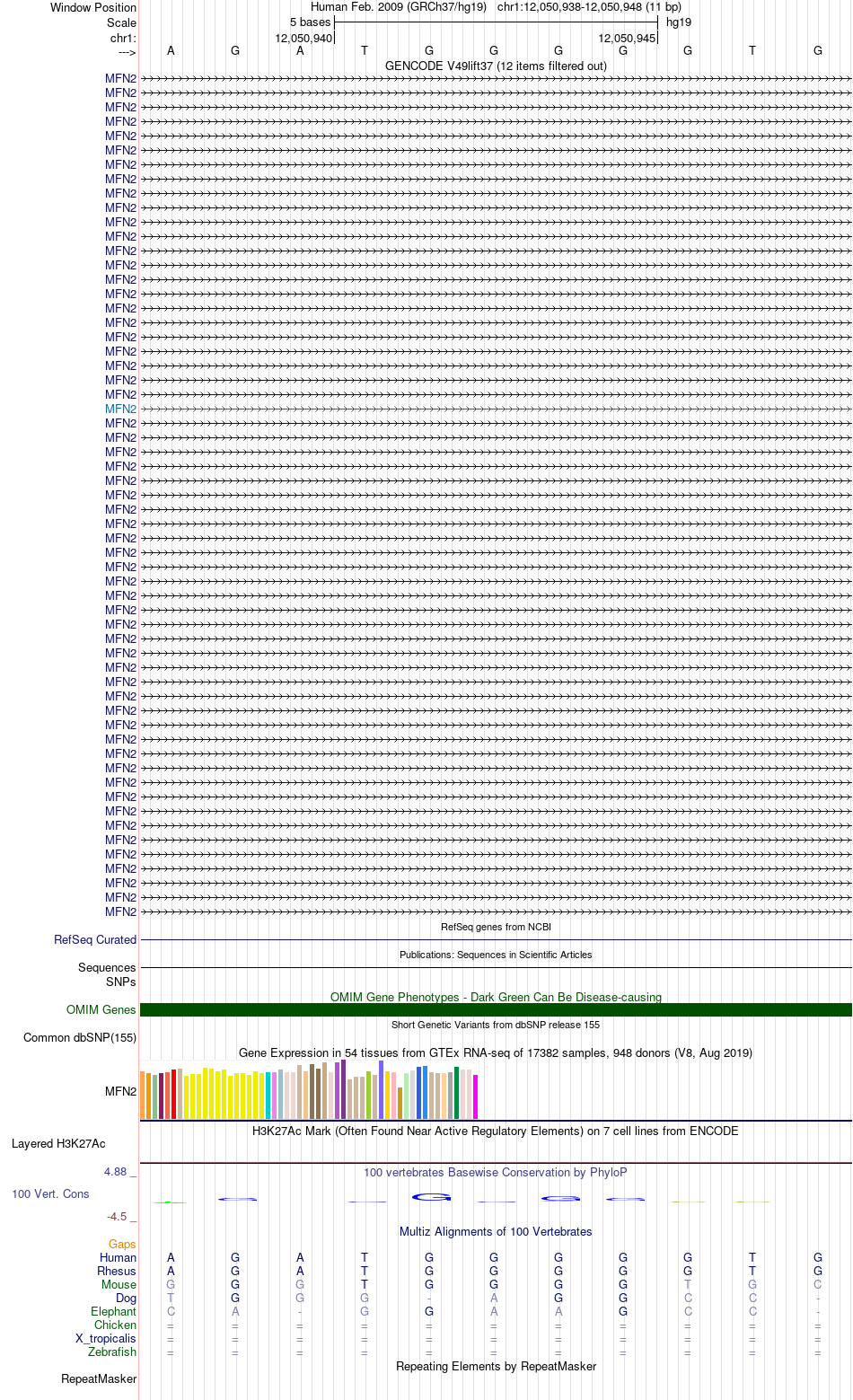This screenshot has width=853, height=1400.
Task: Select the SNPs track label
Action: tap(120, 982)
